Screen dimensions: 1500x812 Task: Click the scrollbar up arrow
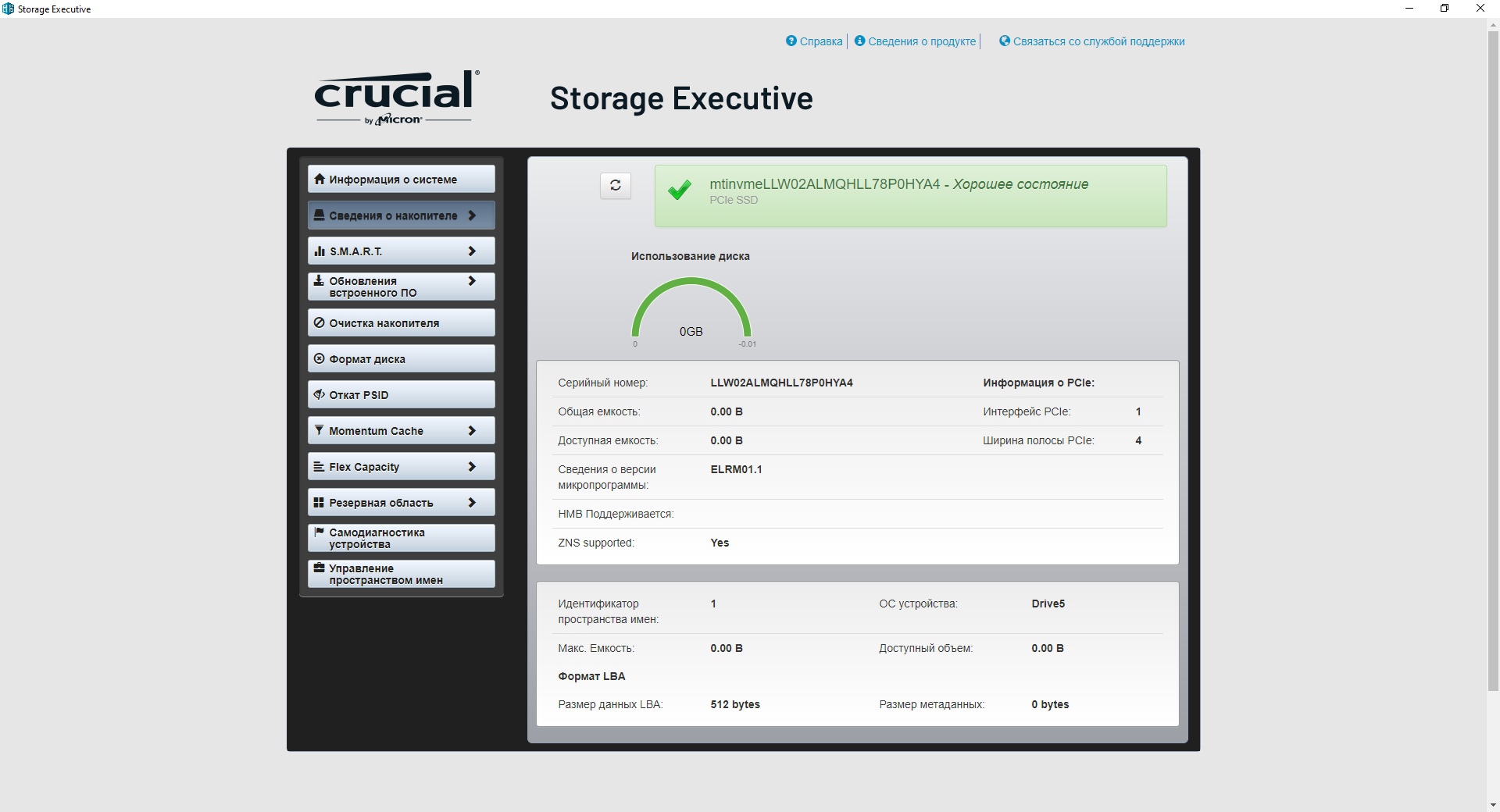click(1493, 24)
